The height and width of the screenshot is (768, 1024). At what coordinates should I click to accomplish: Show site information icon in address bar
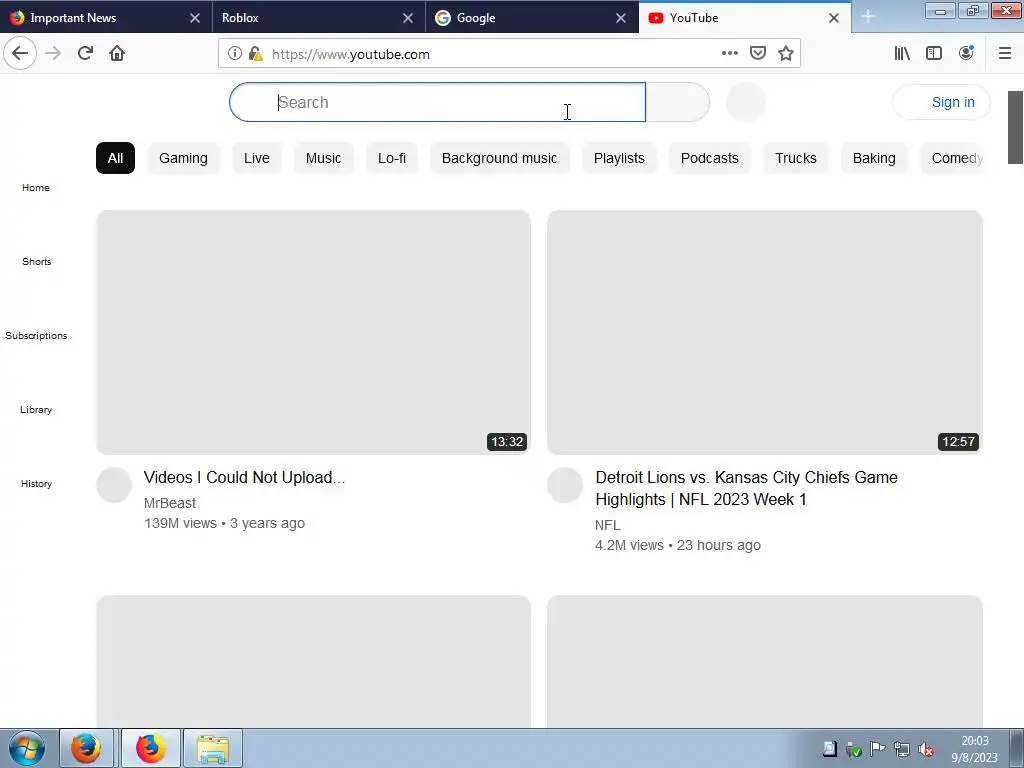coord(234,54)
